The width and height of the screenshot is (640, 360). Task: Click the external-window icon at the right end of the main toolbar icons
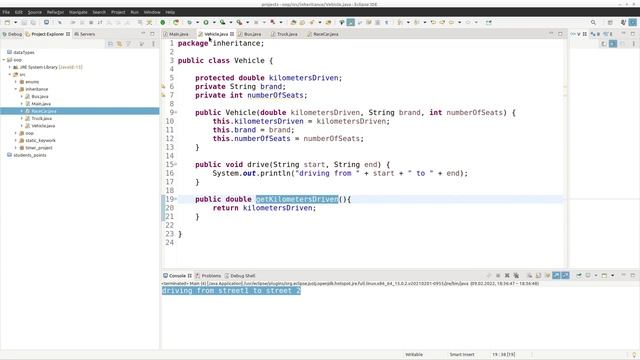489,22
